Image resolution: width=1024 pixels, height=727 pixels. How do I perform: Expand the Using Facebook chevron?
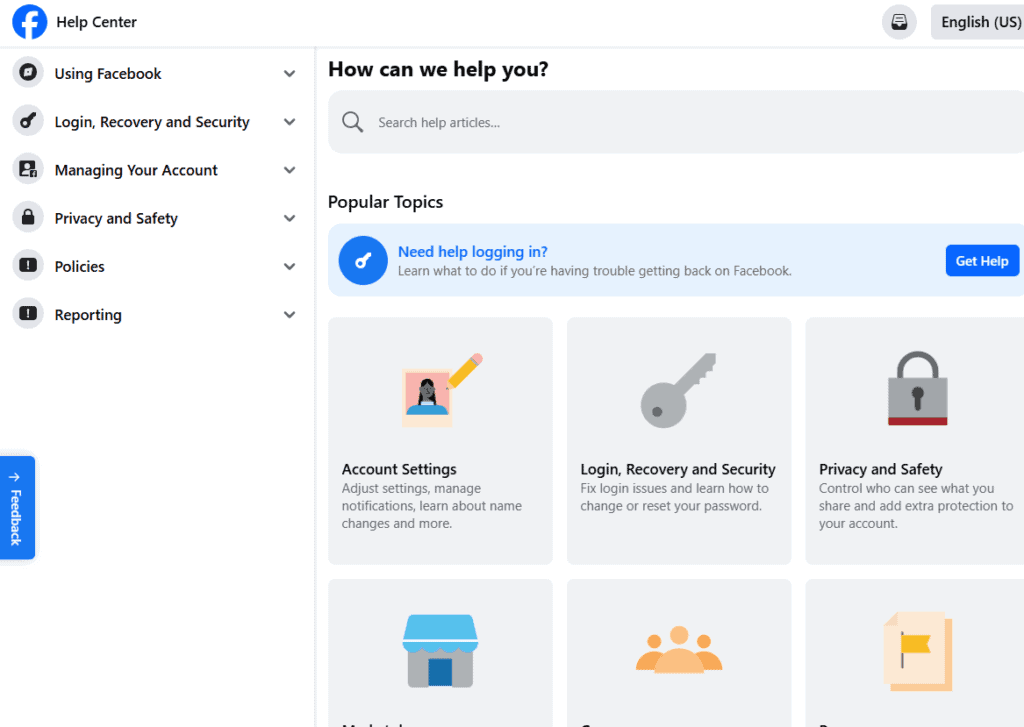[x=289, y=74]
